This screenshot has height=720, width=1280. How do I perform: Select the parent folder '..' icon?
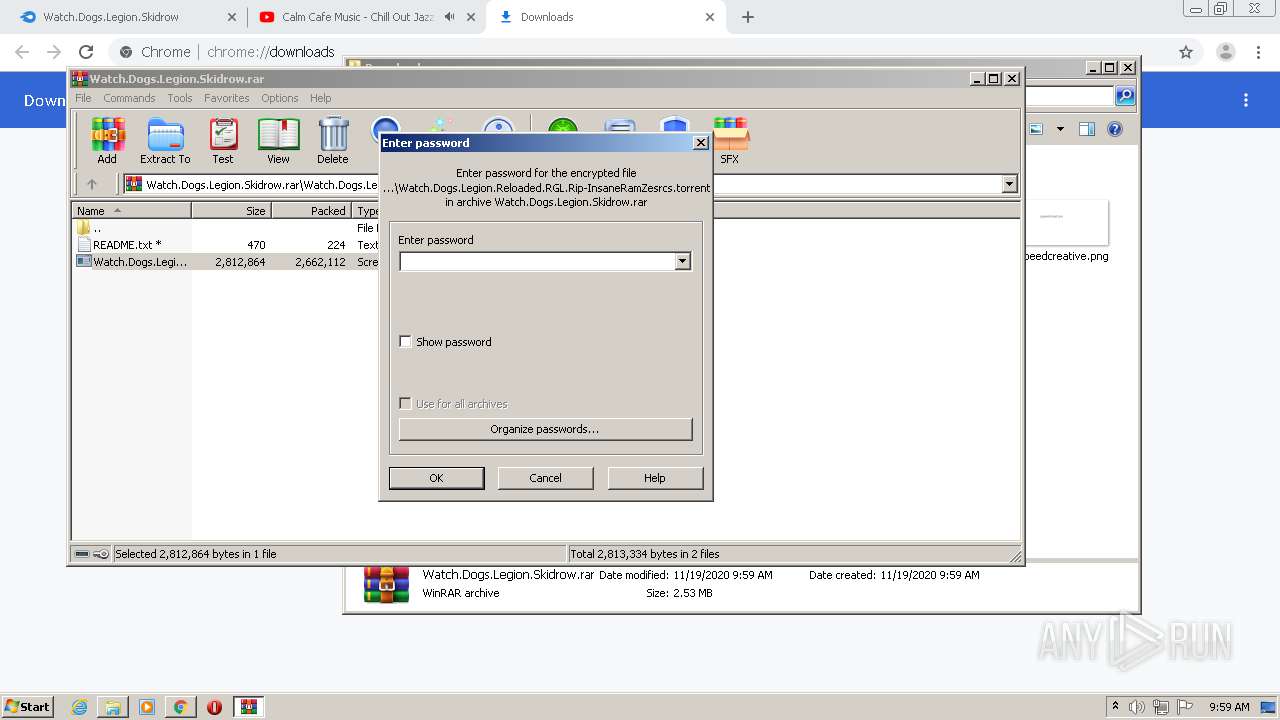click(x=84, y=228)
